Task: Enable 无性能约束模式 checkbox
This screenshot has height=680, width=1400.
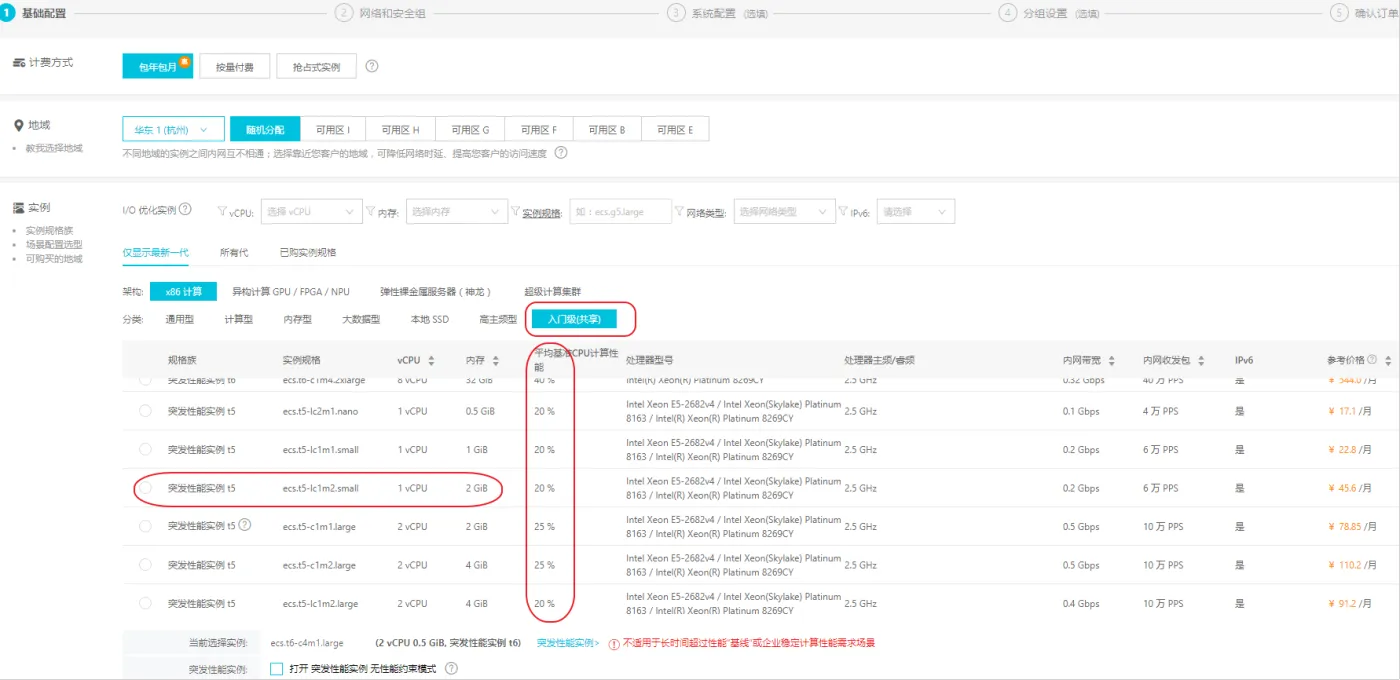Action: 277,668
